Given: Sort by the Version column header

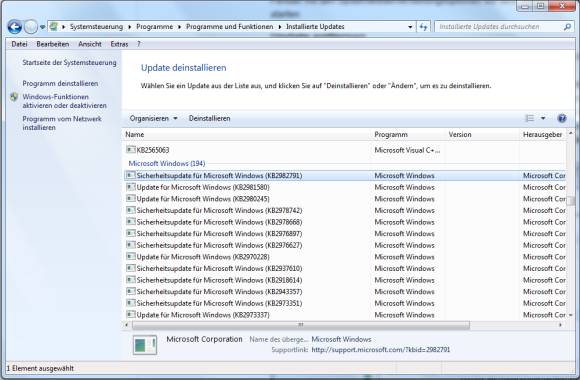Looking at the screenshot, I should tap(483, 135).
